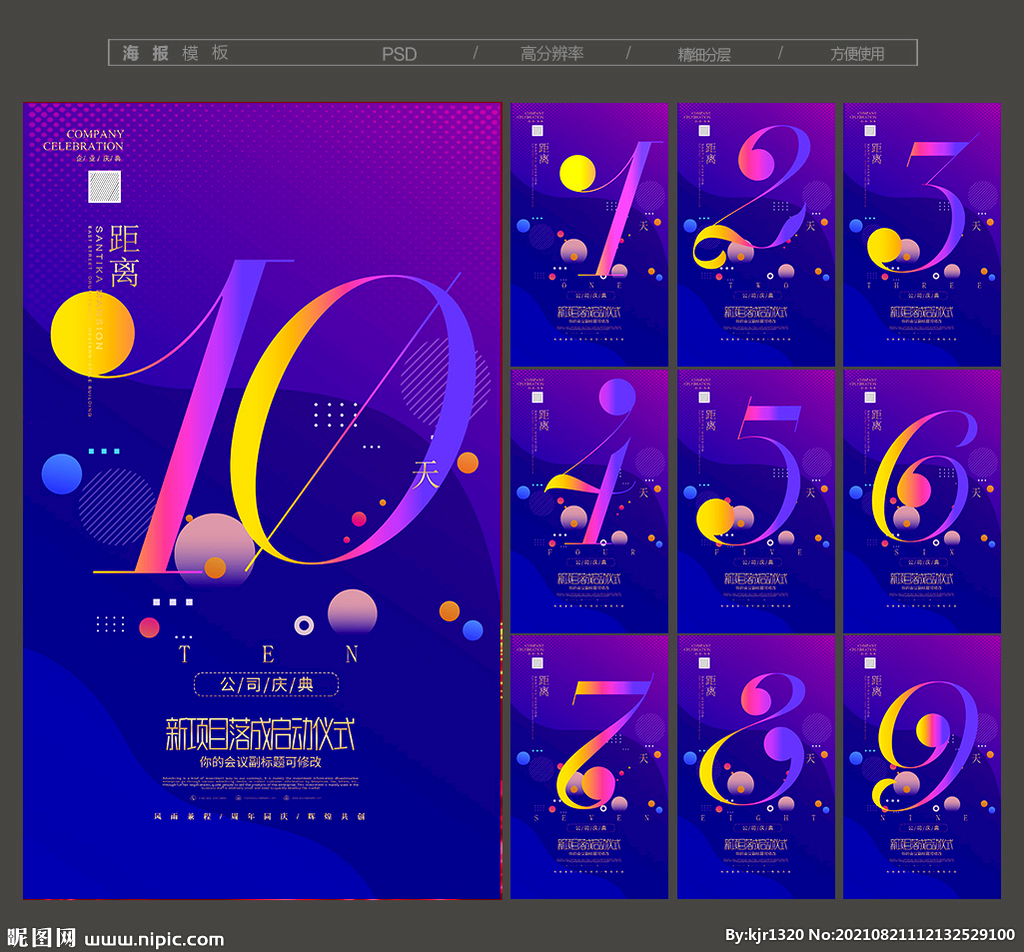This screenshot has height=952, width=1024.
Task: Select the number 9 countdown poster thumbnail
Action: point(922,767)
